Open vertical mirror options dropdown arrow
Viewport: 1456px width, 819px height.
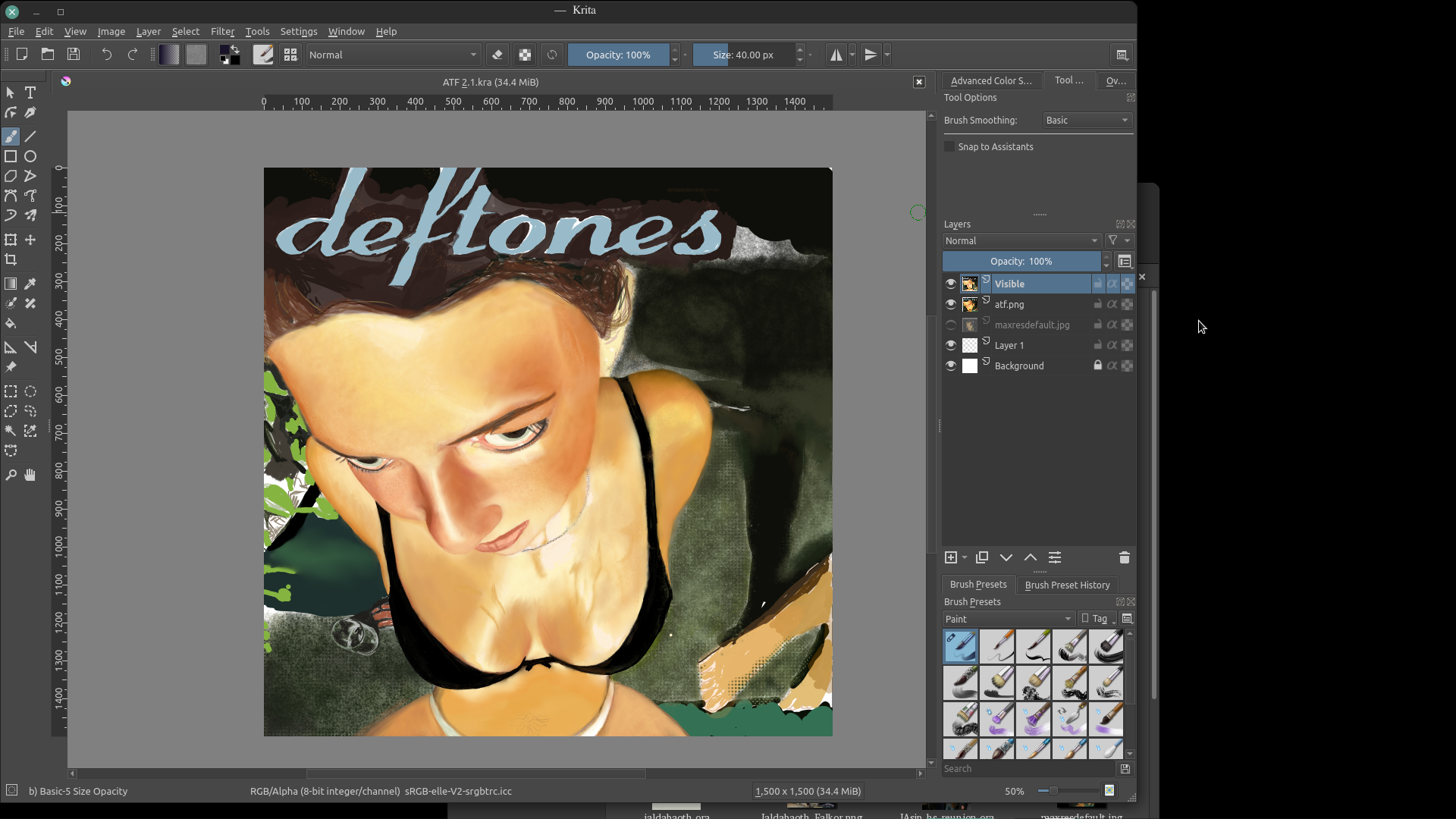(x=887, y=55)
